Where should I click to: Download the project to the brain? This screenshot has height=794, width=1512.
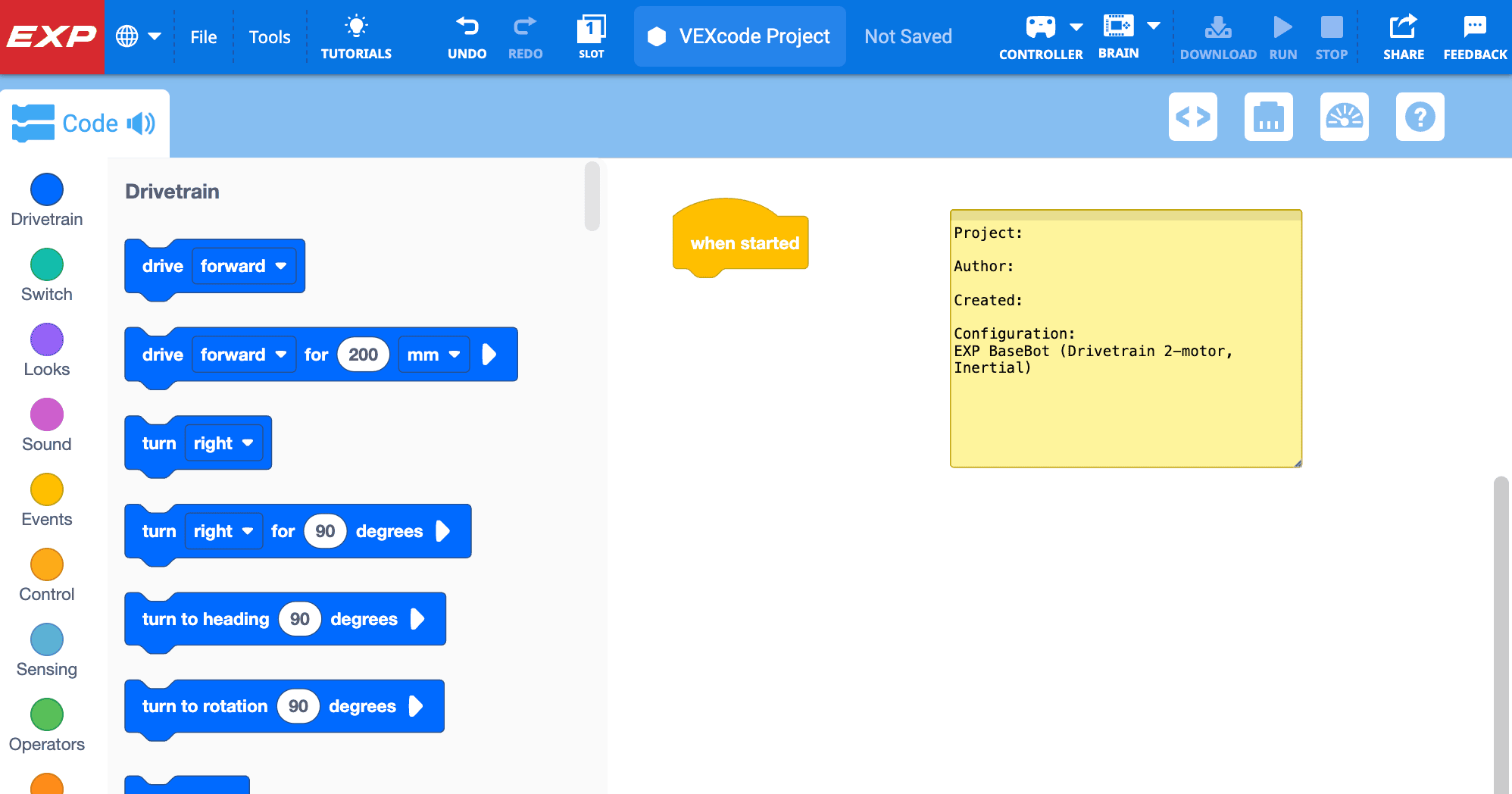1218,36
